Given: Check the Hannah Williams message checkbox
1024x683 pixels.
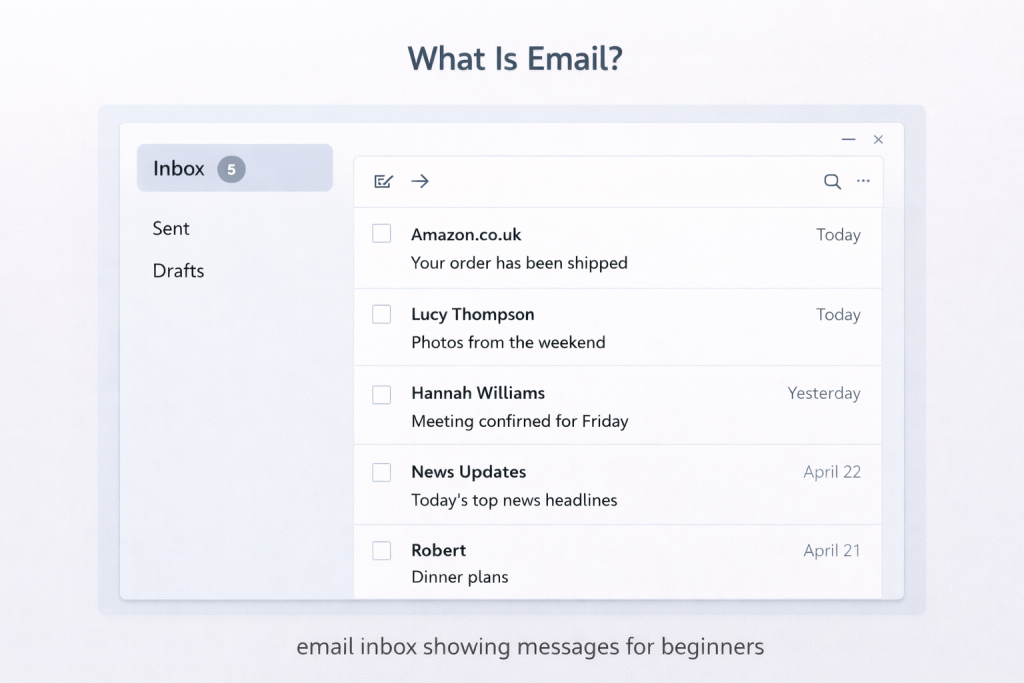Looking at the screenshot, I should click(381, 394).
